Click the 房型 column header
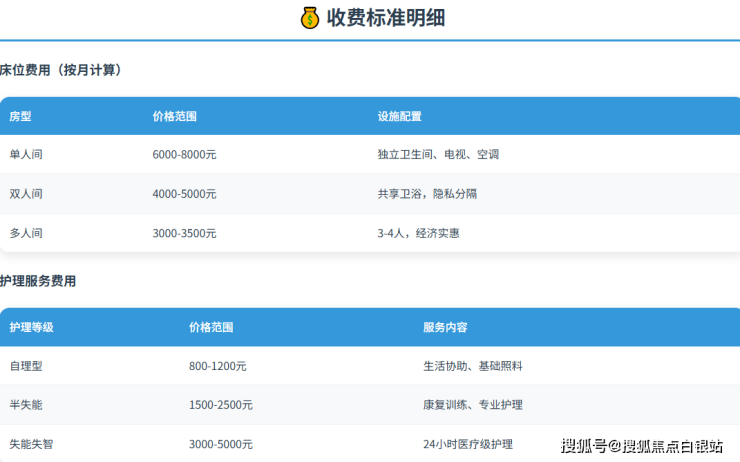The height and width of the screenshot is (462, 740). (x=20, y=116)
